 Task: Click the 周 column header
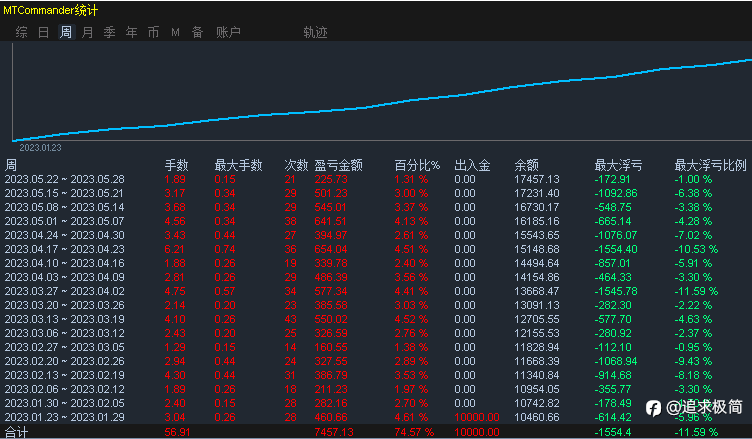[11, 166]
